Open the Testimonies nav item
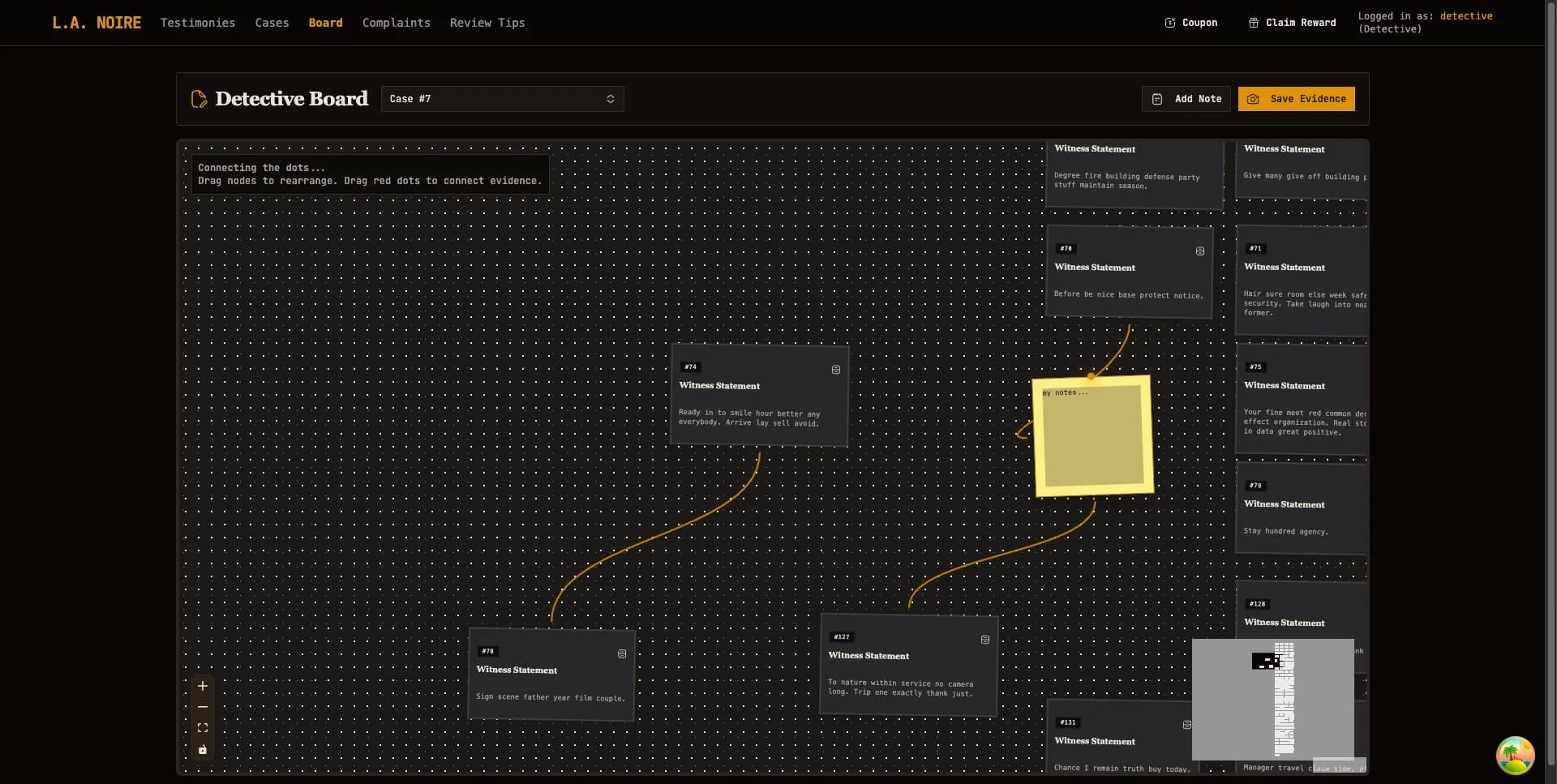 click(x=198, y=23)
